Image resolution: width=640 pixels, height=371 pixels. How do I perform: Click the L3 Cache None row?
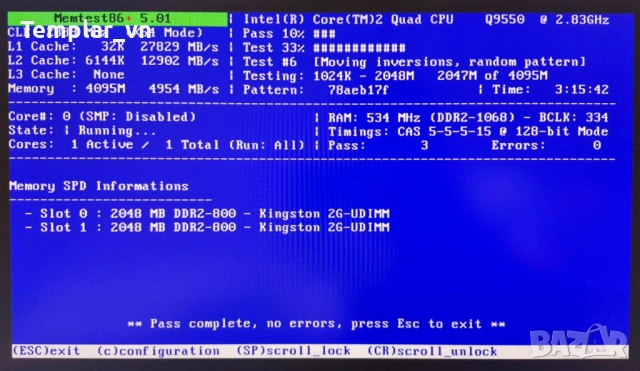66,75
